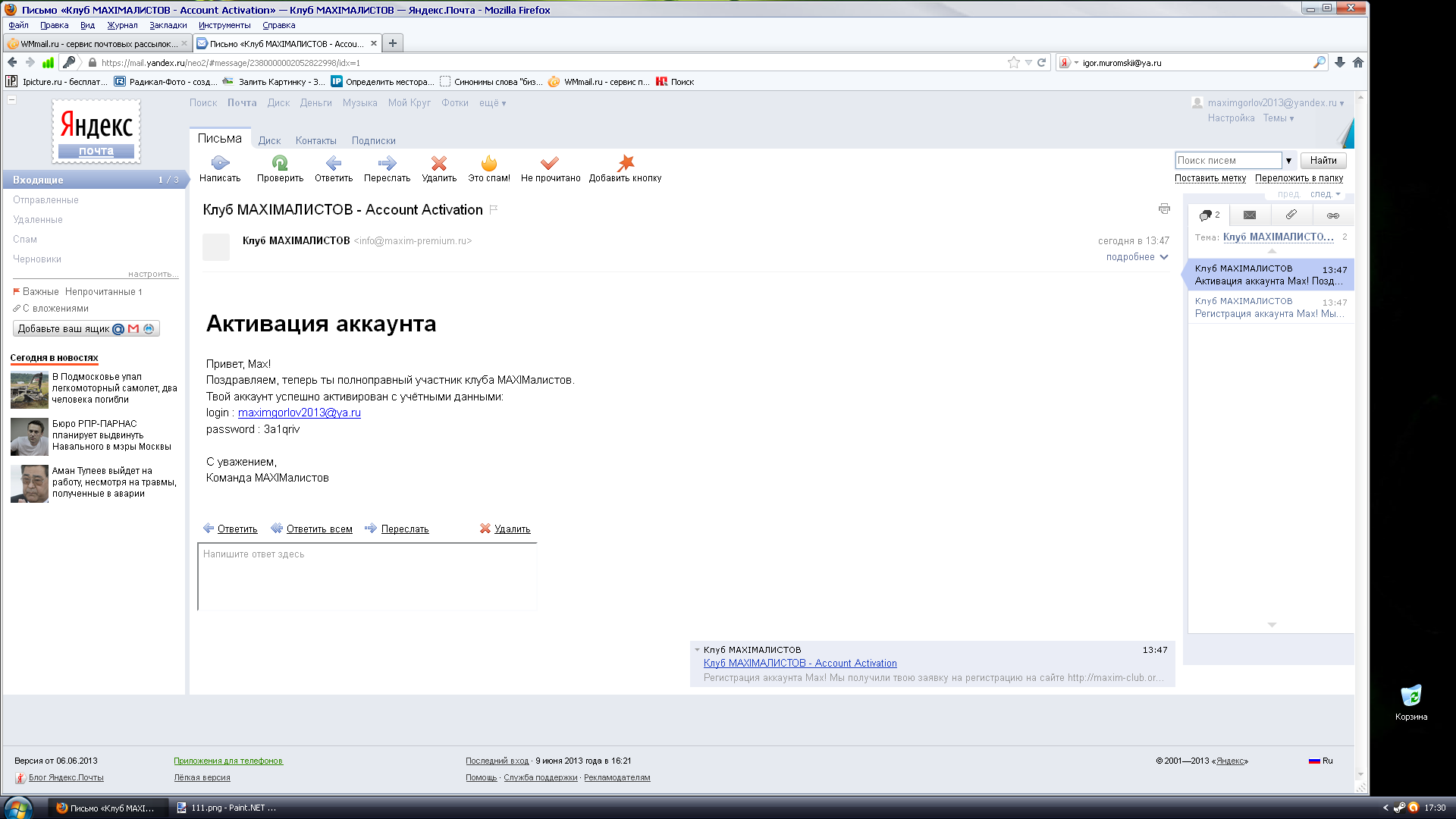Click the Написать compose icon
The image size is (1456, 819).
[x=220, y=162]
